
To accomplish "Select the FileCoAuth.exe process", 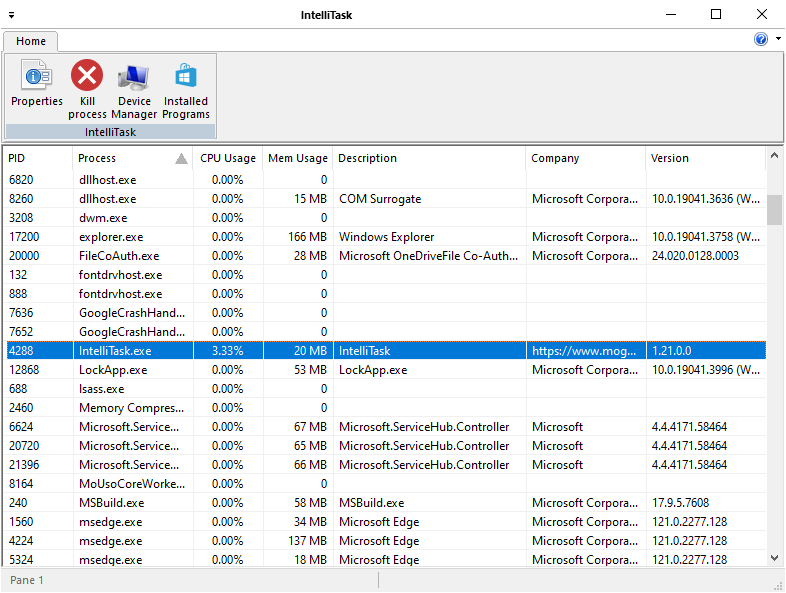I will 385,256.
